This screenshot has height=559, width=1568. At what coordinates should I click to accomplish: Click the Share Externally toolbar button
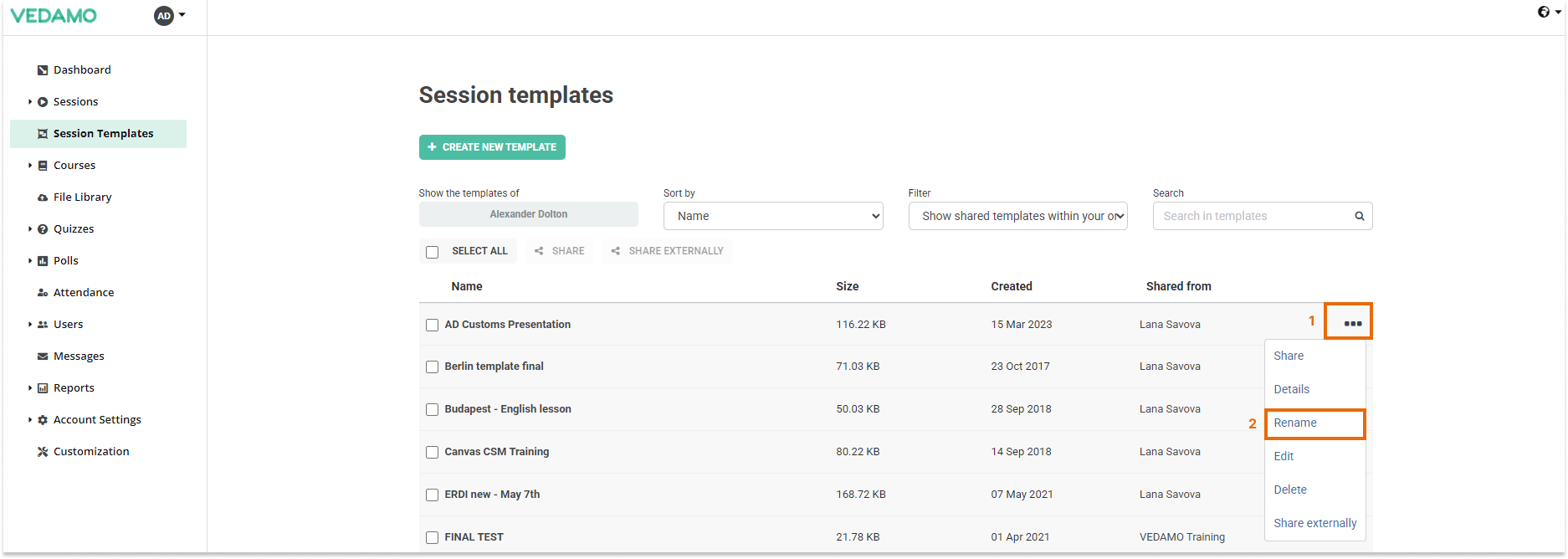pos(667,251)
